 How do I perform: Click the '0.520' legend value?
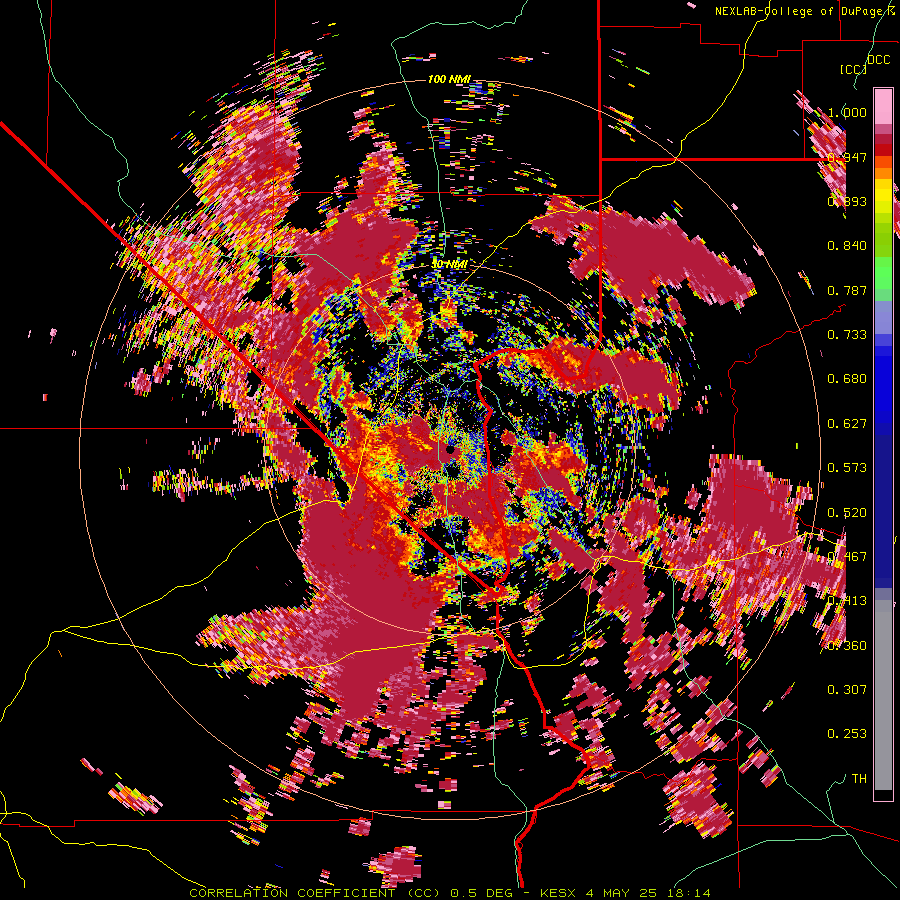[x=847, y=513]
